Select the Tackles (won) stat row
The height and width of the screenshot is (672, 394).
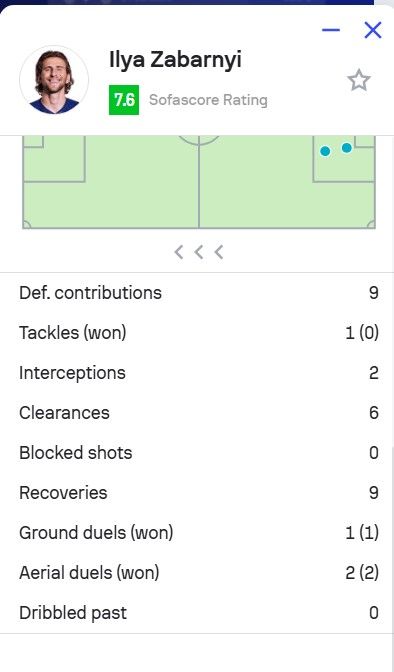click(x=199, y=333)
